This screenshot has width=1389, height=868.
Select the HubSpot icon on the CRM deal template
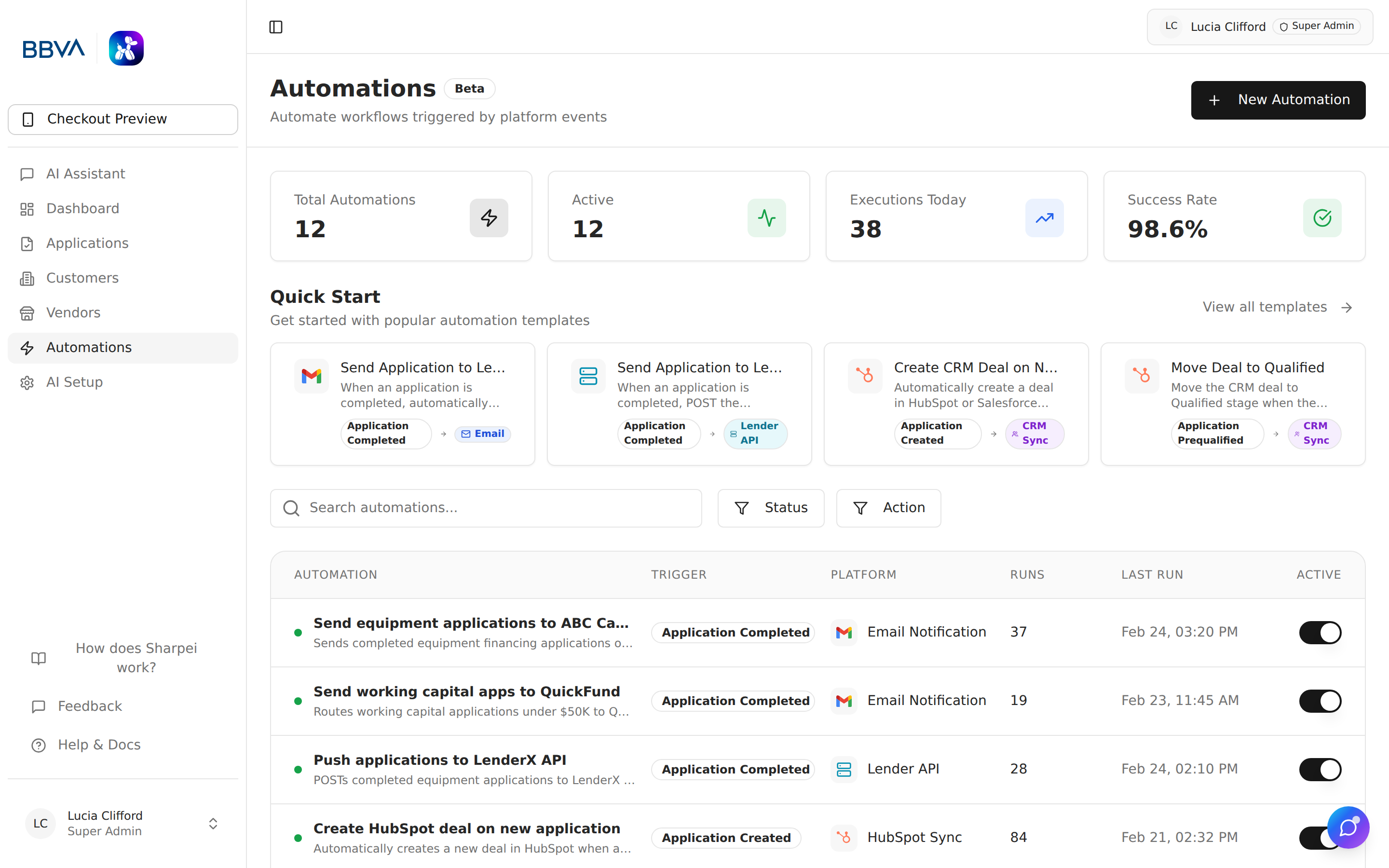pos(865,376)
